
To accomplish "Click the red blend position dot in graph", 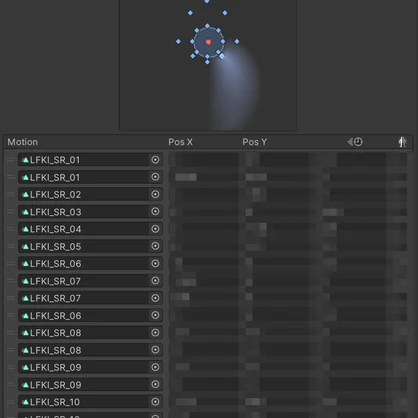I will [208, 42].
